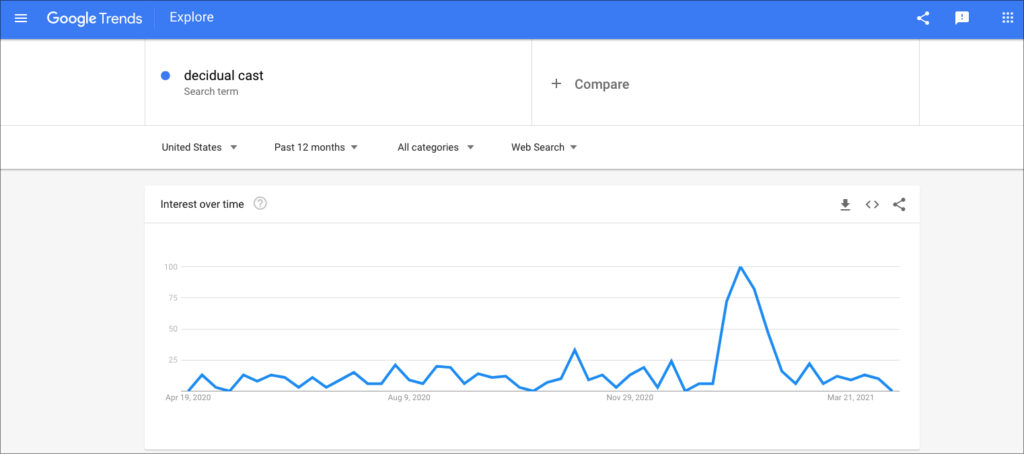Screen dimensions: 1024x454
Task: Click the Explore header label
Action: [x=191, y=18]
